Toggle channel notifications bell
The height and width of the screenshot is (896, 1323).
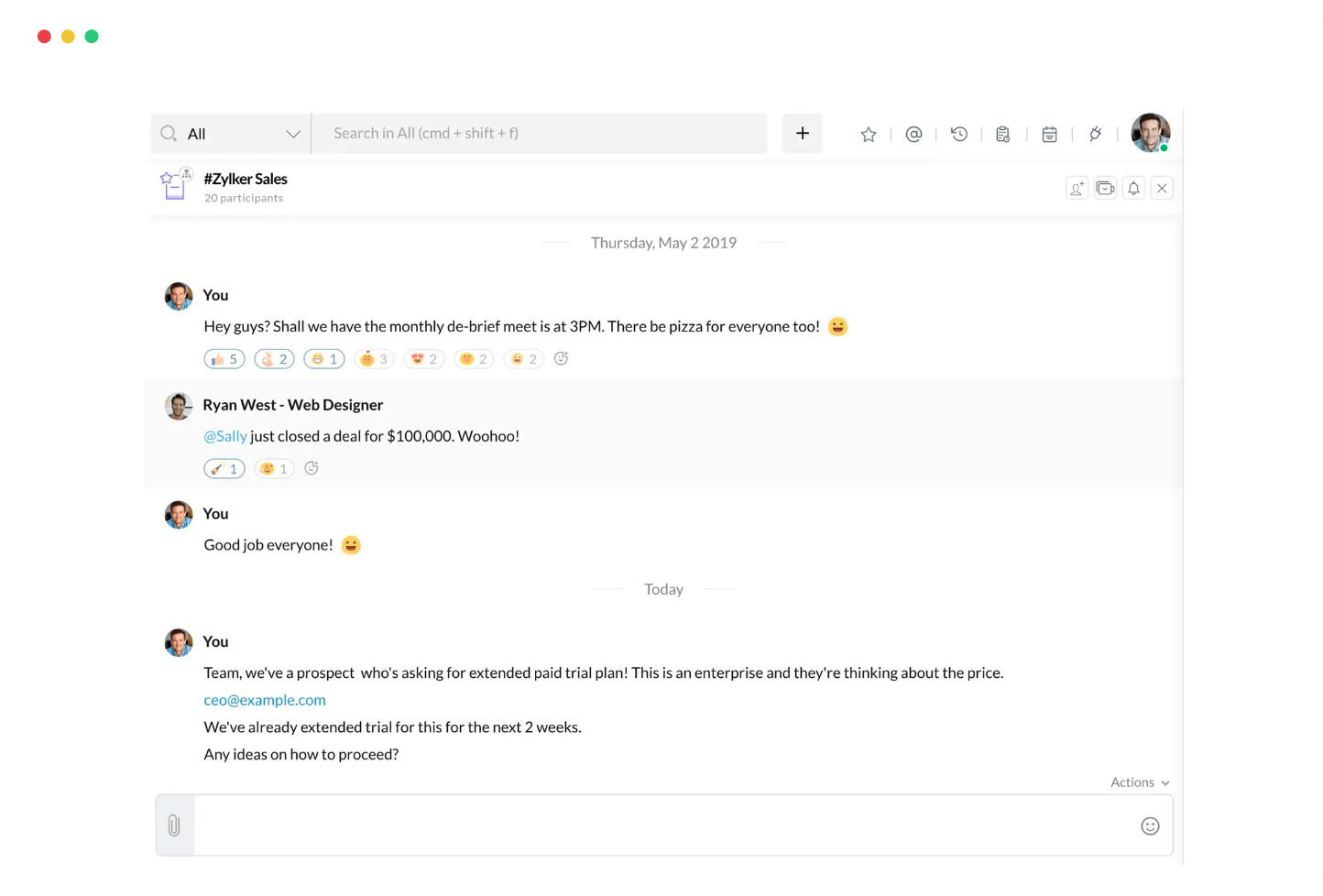point(1133,189)
